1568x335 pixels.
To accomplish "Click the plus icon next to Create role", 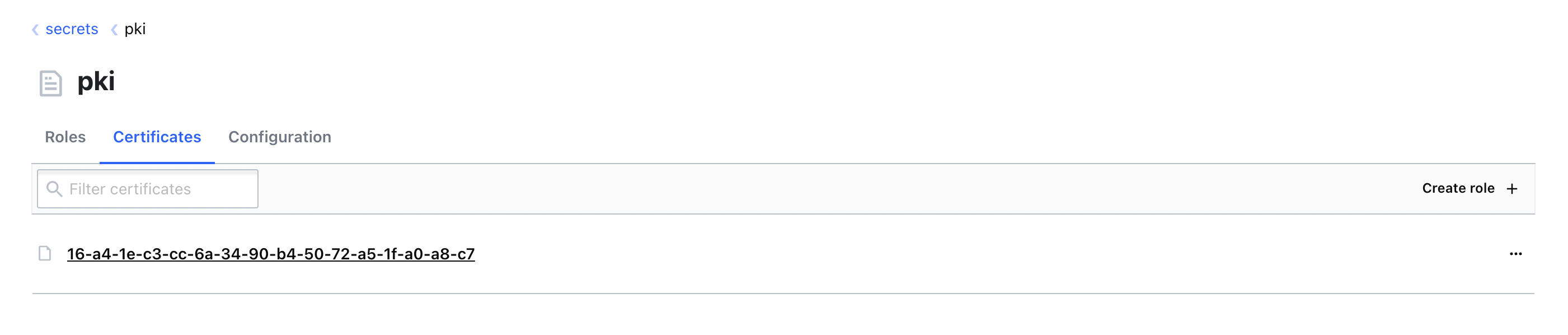I will coord(1511,189).
